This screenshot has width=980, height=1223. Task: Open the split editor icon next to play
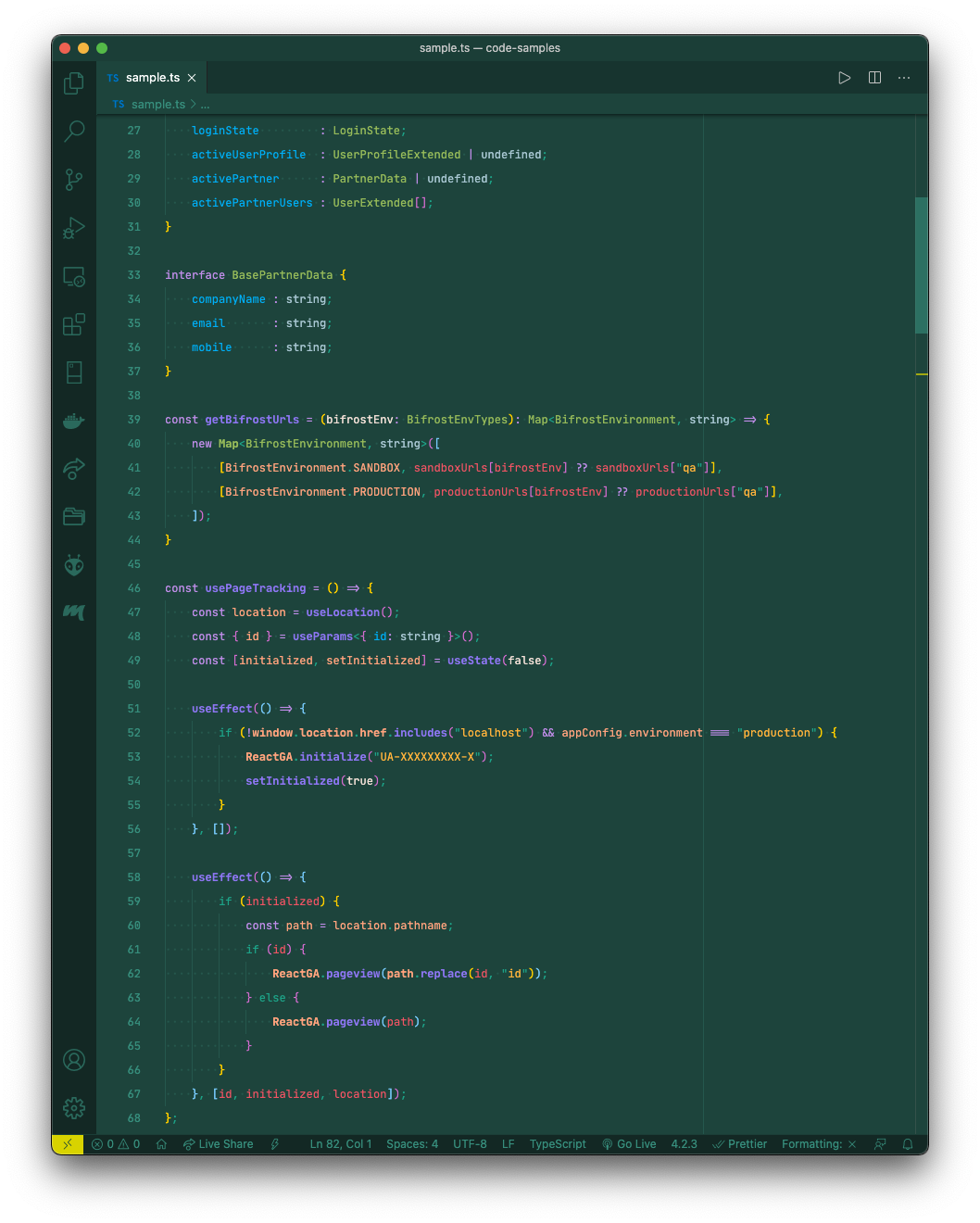click(874, 78)
